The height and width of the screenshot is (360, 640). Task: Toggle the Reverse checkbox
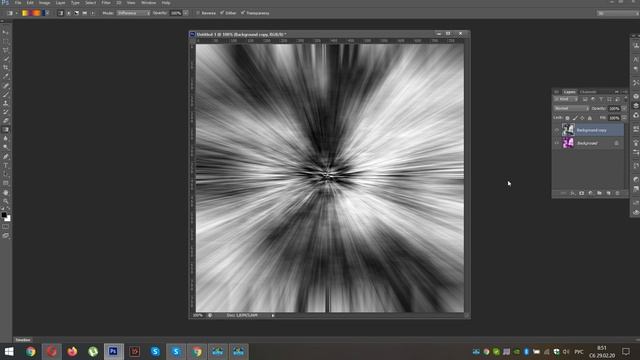click(198, 13)
